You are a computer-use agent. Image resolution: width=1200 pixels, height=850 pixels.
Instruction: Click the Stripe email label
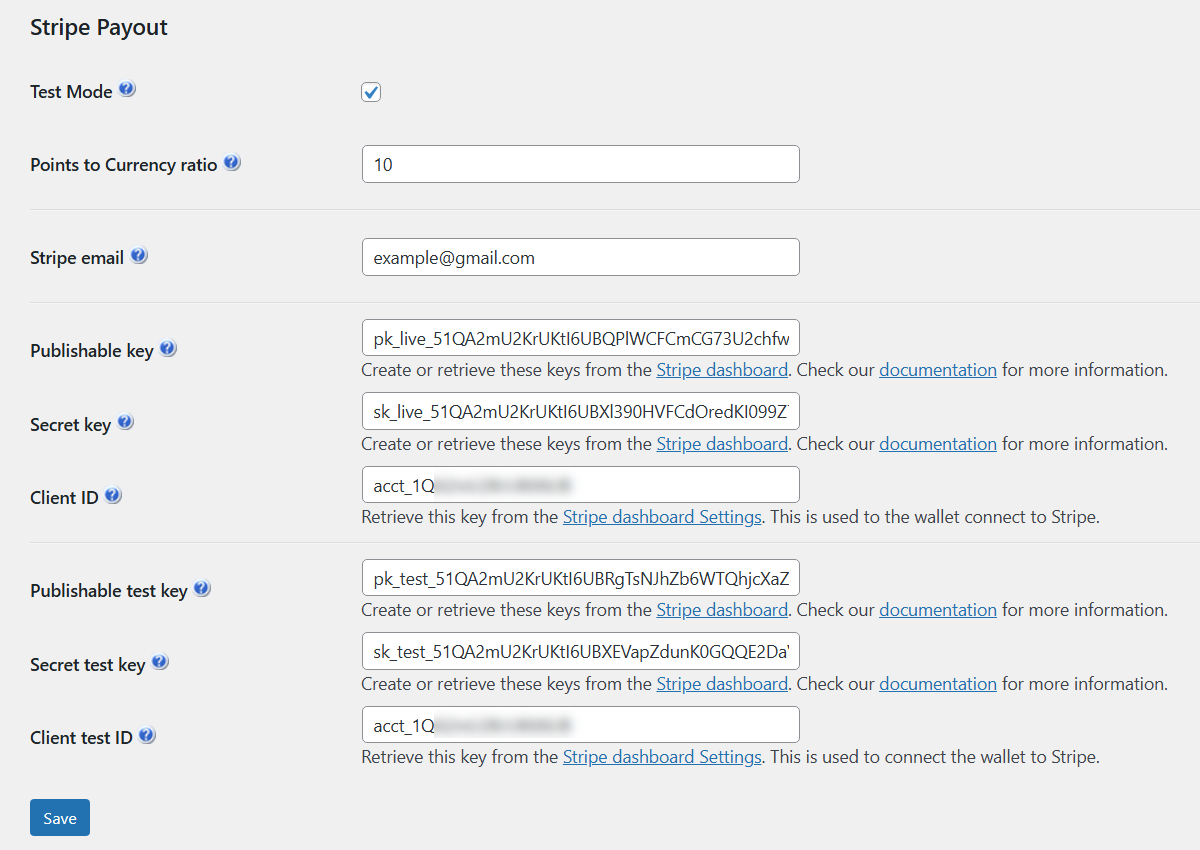point(77,258)
